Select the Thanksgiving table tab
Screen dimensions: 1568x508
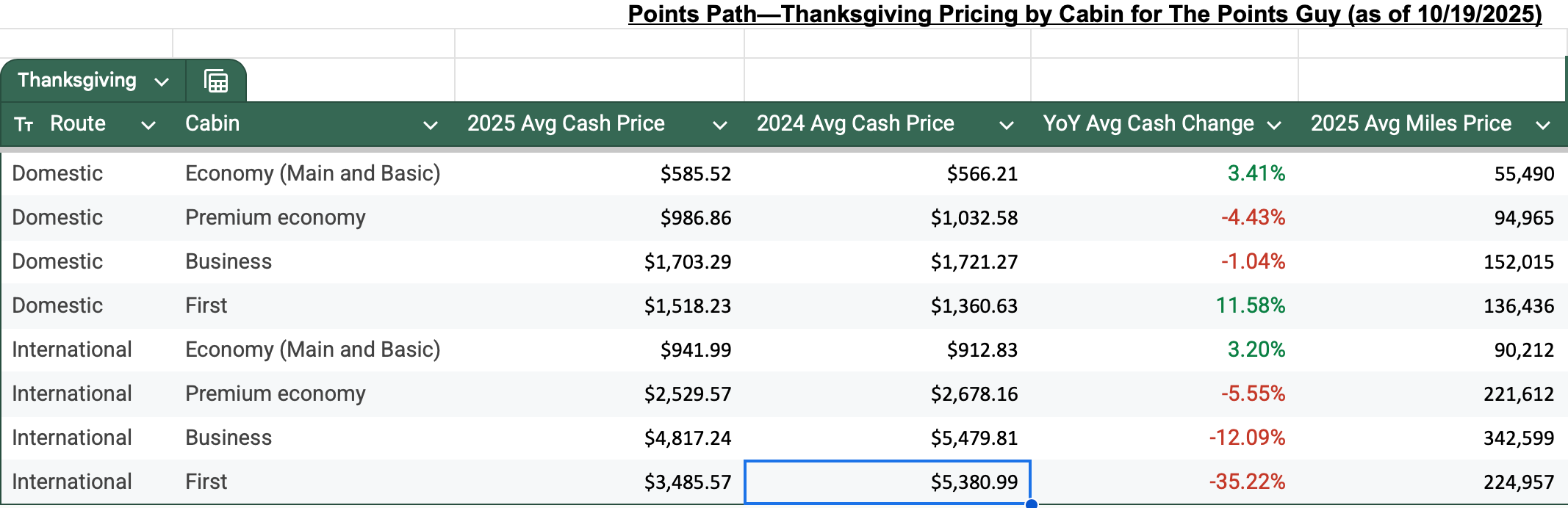tap(77, 81)
